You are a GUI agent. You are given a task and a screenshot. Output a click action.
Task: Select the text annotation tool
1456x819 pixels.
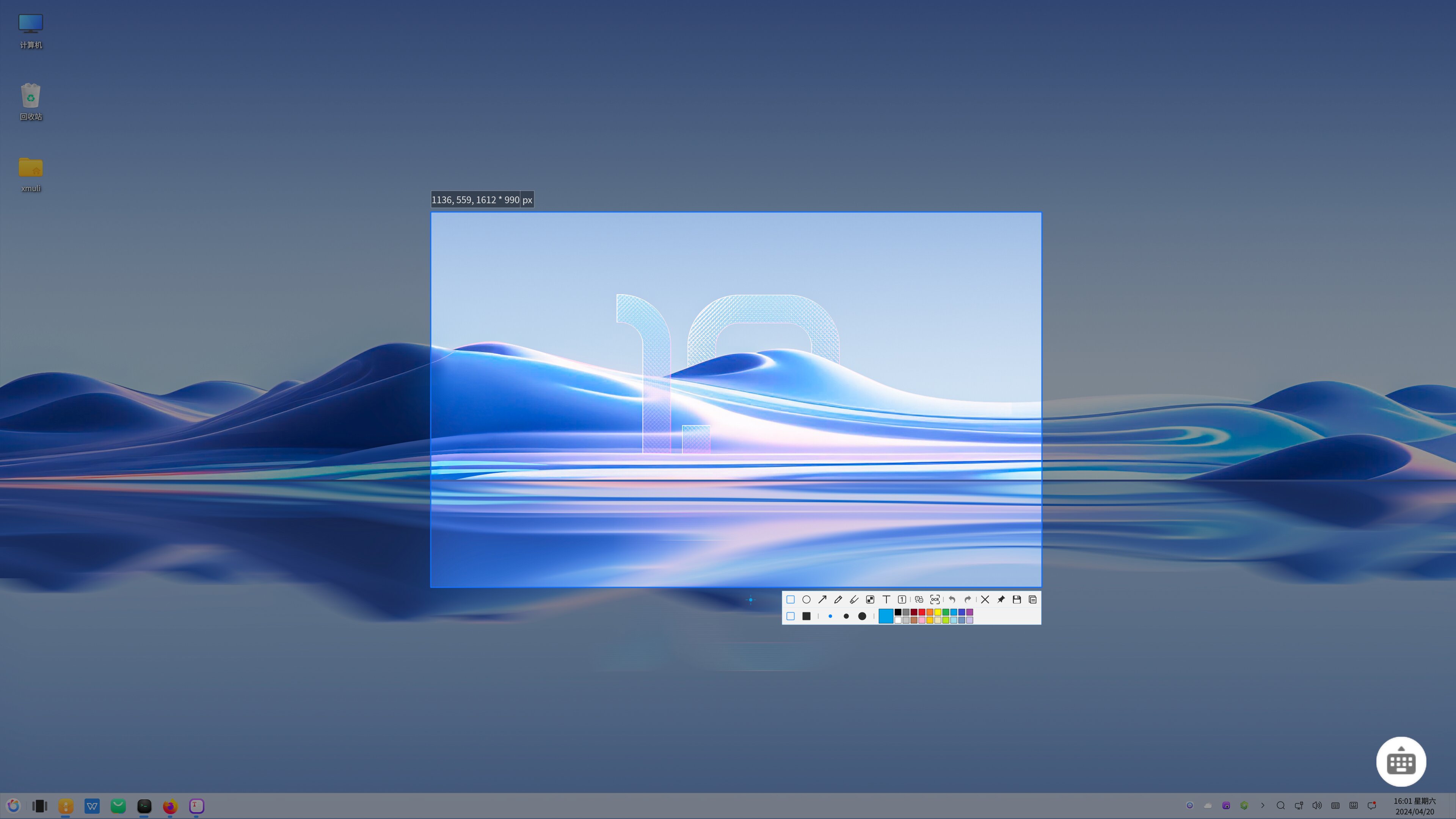coord(886,600)
